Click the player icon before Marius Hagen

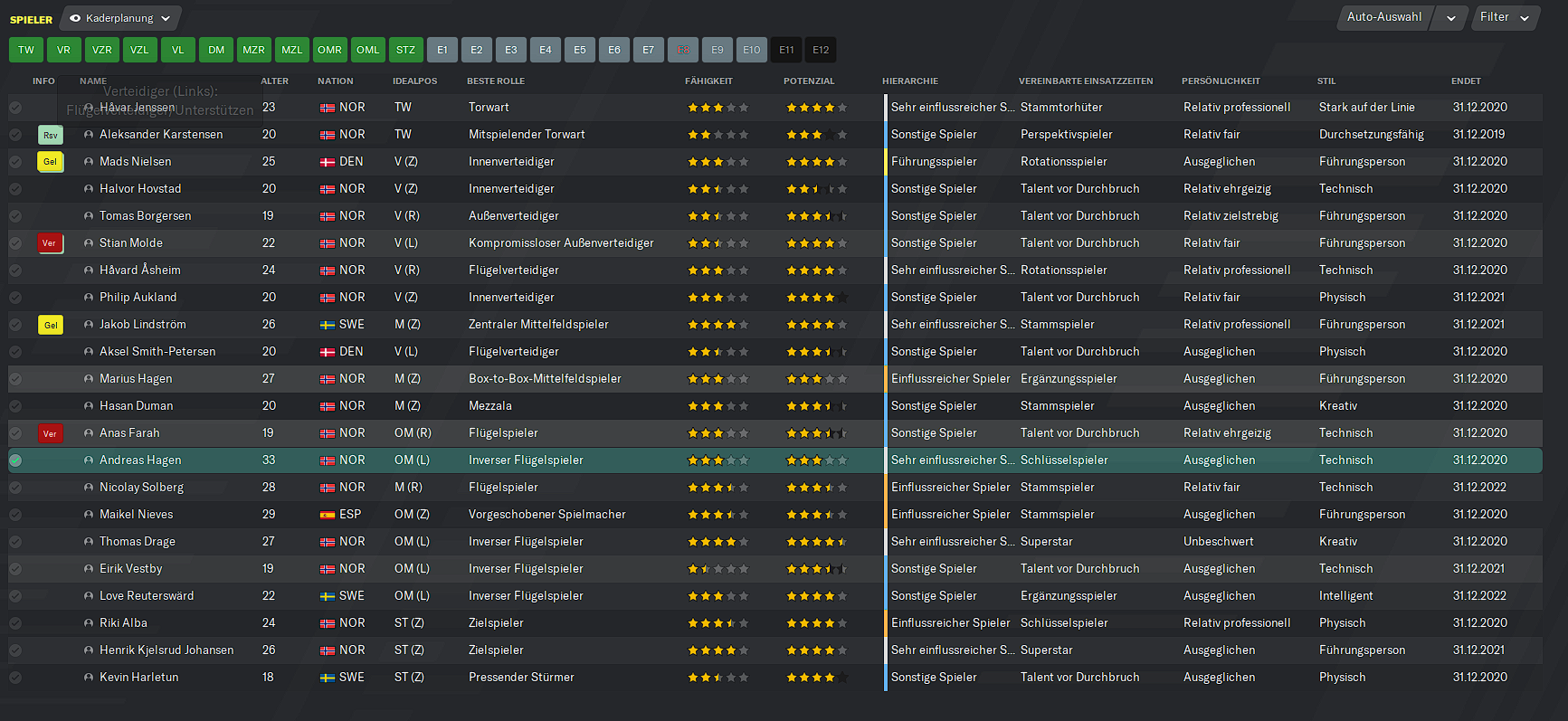(89, 379)
